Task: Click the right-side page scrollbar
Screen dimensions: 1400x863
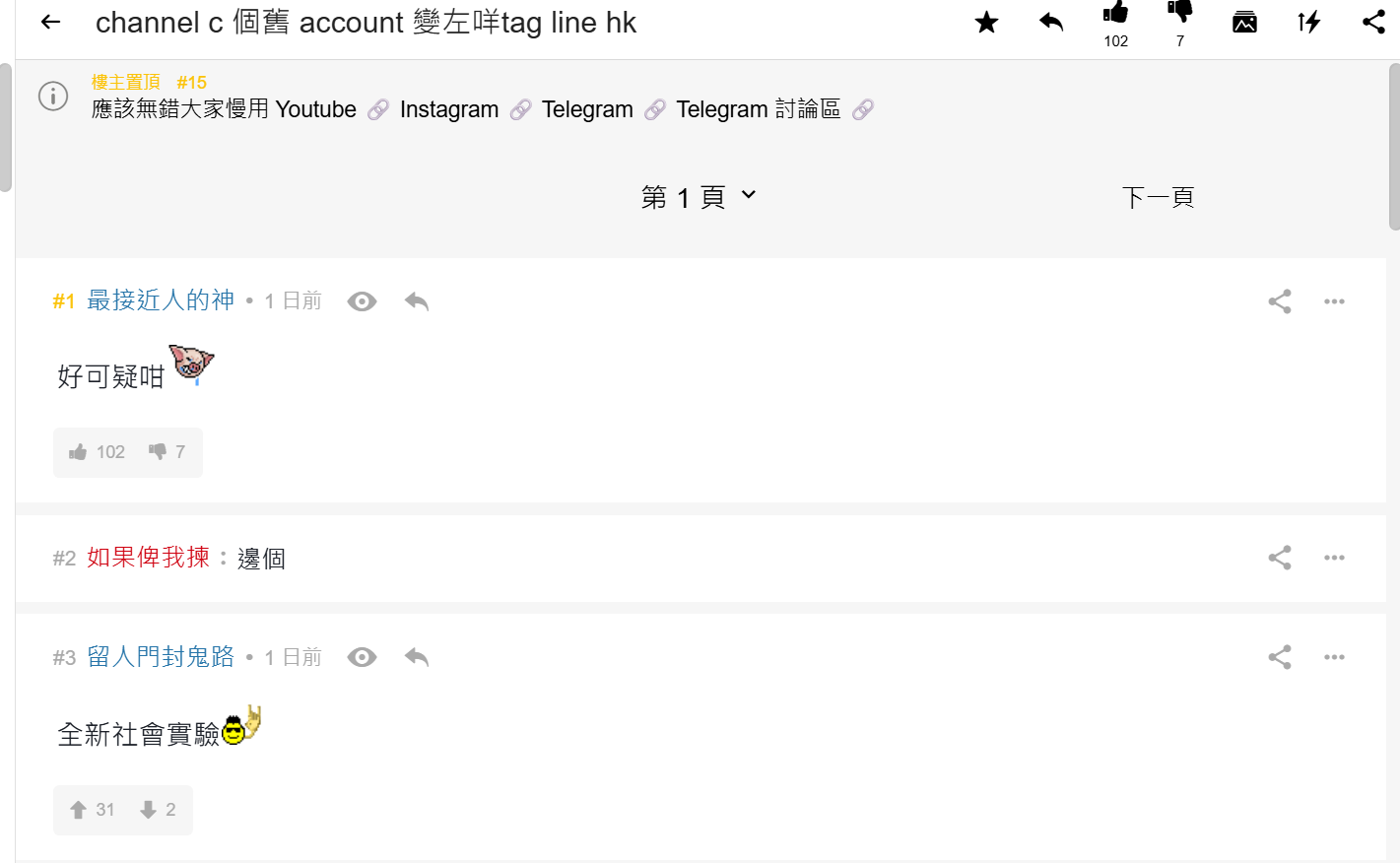Action: pyautogui.click(x=1394, y=148)
